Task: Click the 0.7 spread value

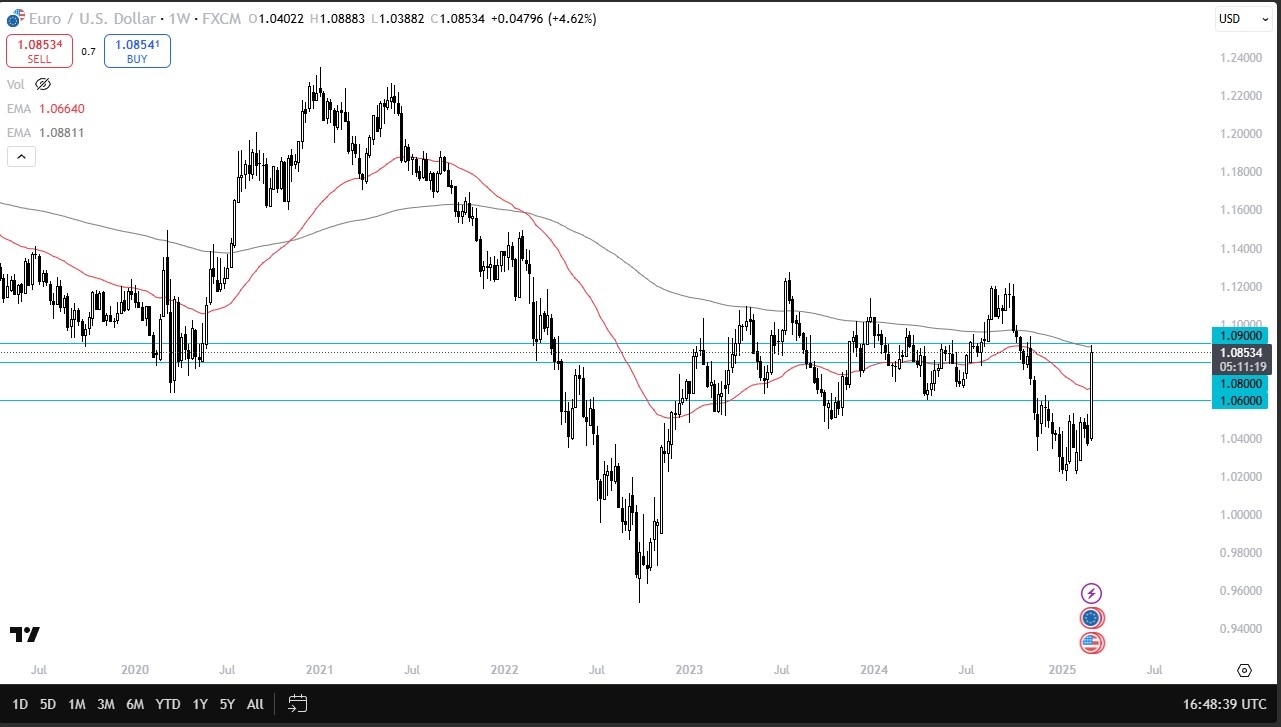Action: point(88,51)
